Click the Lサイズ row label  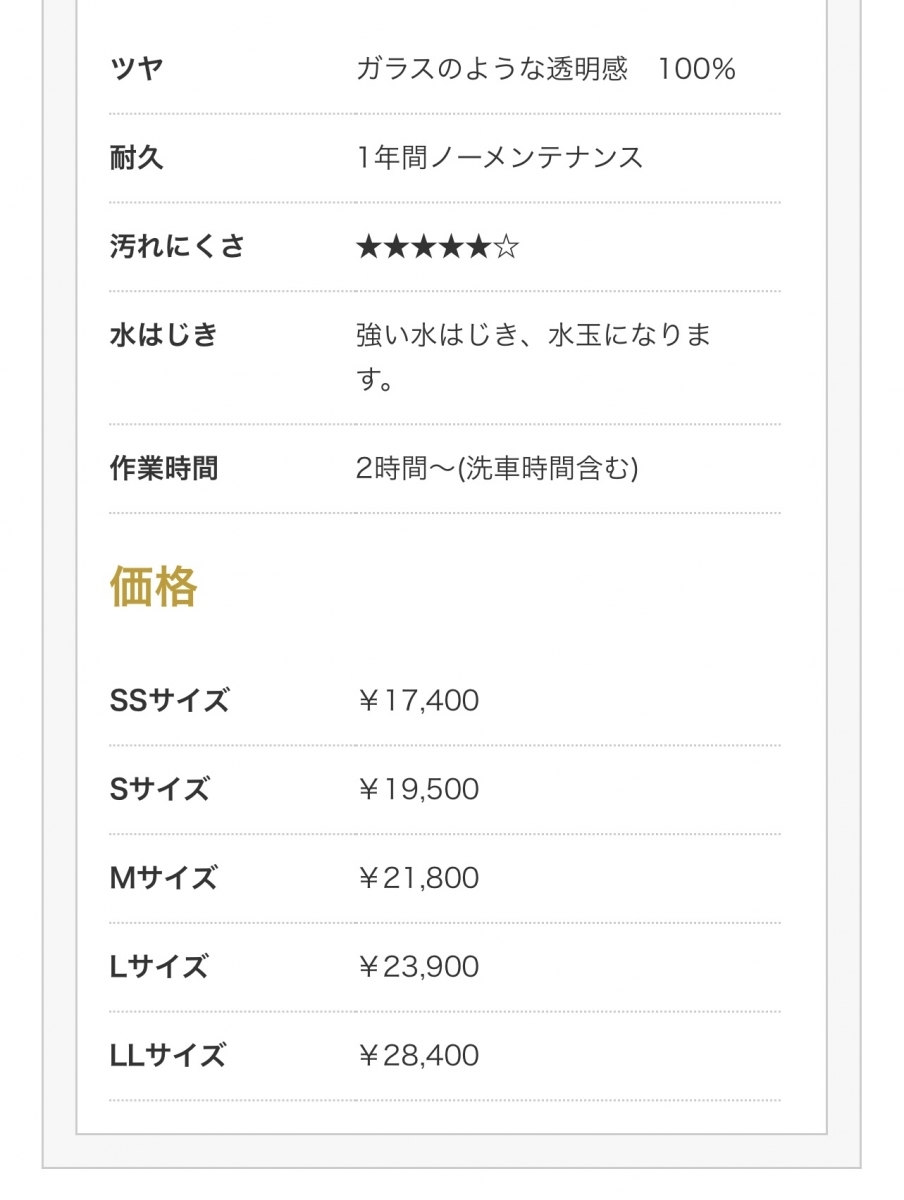click(158, 967)
